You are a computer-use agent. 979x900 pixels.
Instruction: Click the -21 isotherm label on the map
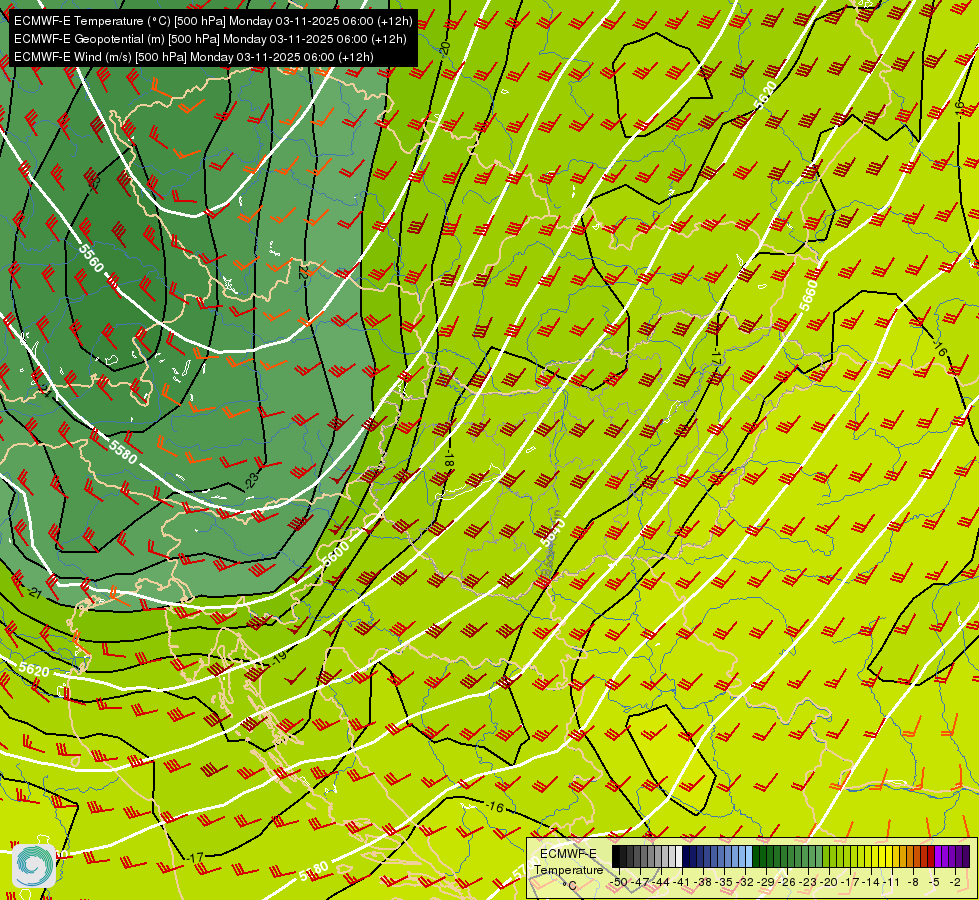(32, 591)
